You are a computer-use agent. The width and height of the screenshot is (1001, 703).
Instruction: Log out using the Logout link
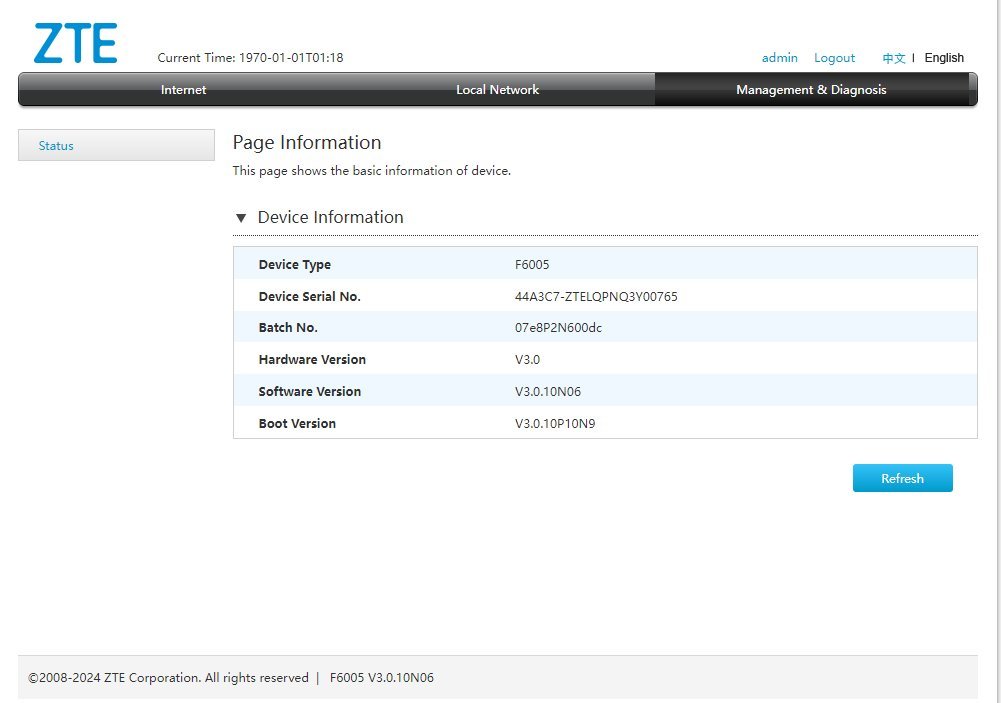pos(834,58)
